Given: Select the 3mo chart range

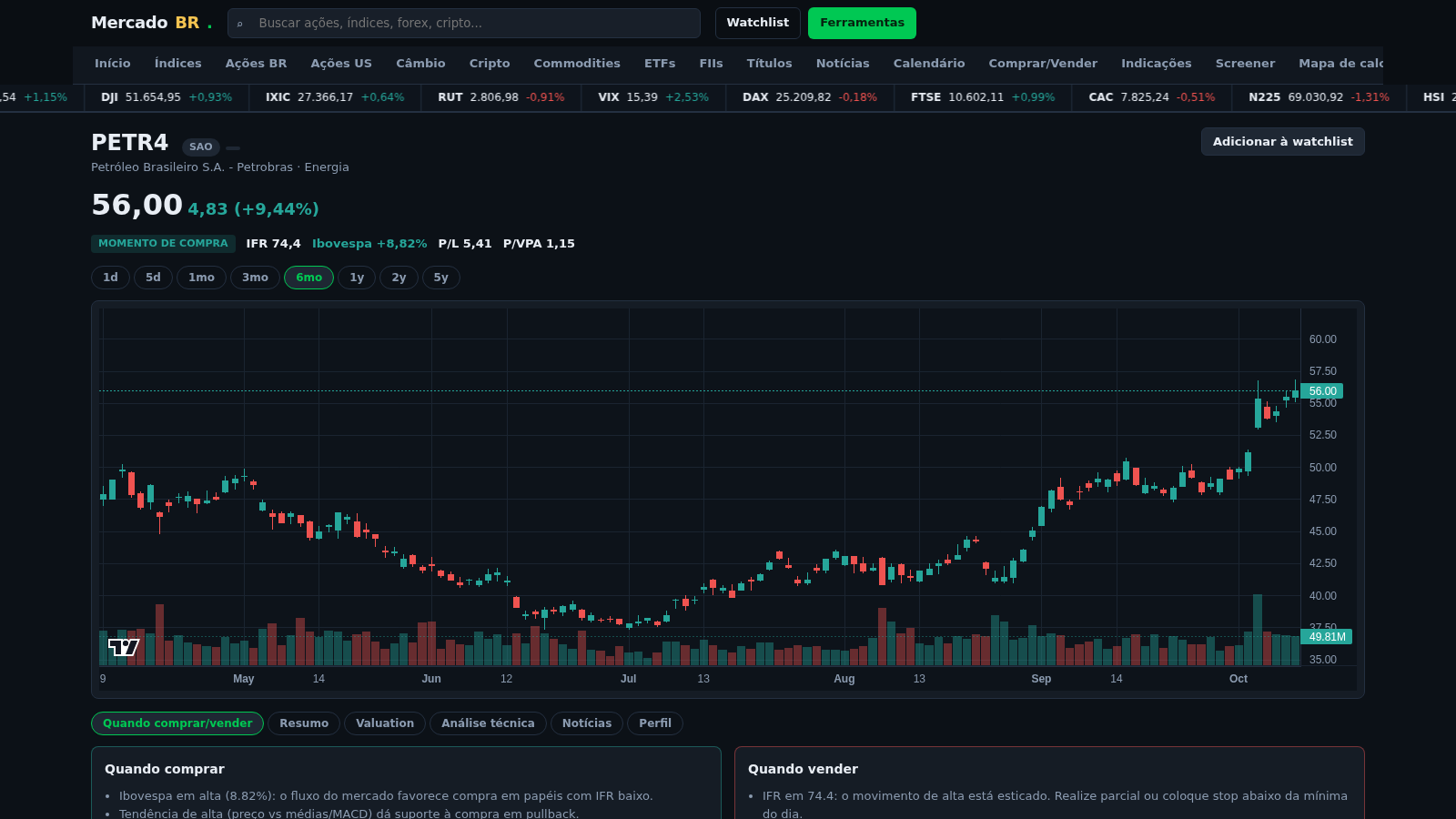Looking at the screenshot, I should (x=255, y=278).
